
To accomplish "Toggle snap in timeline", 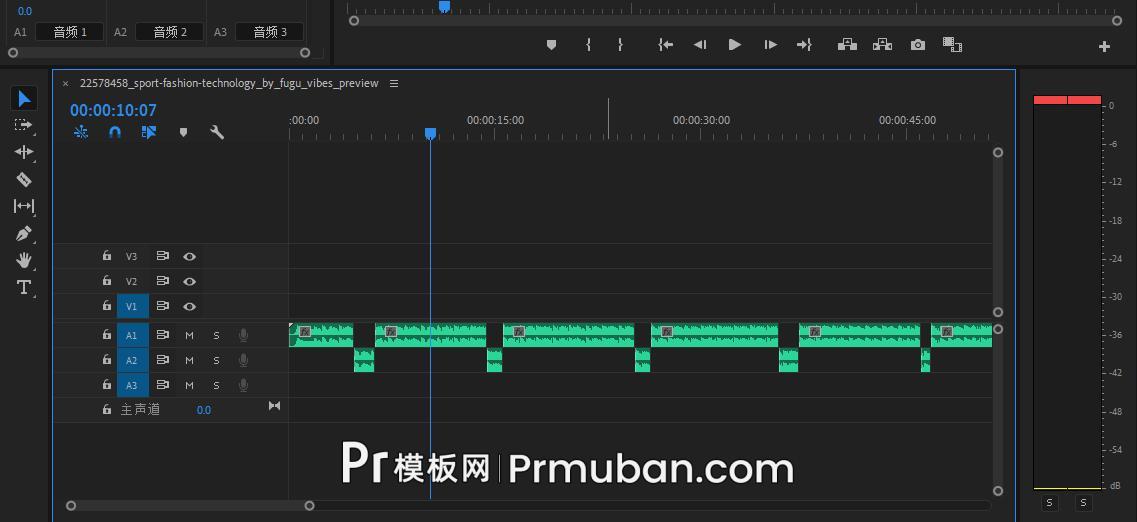I will 115,132.
